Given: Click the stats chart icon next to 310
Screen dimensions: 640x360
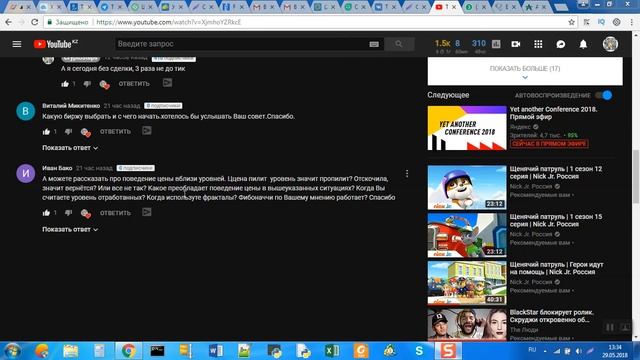Looking at the screenshot, I should pos(496,44).
